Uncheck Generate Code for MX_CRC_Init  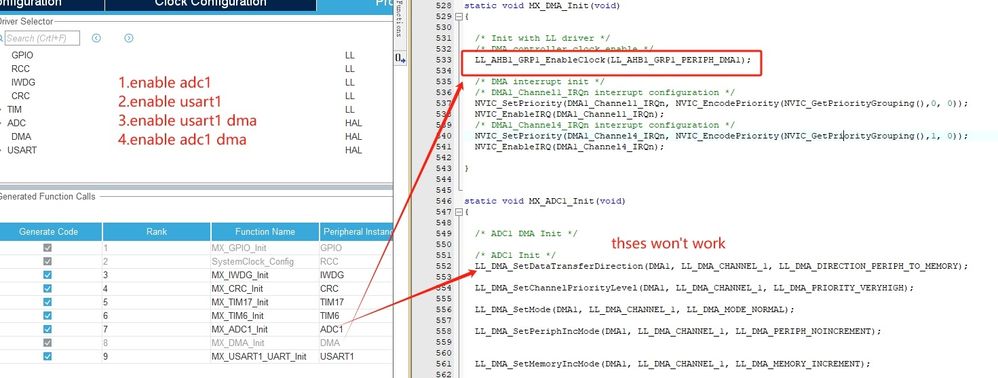[47, 288]
